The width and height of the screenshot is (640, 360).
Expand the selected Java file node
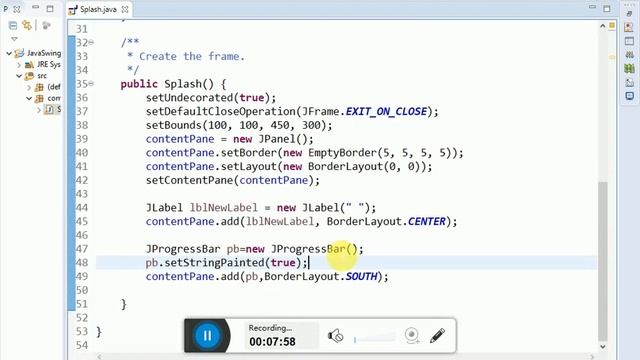tap(39, 109)
